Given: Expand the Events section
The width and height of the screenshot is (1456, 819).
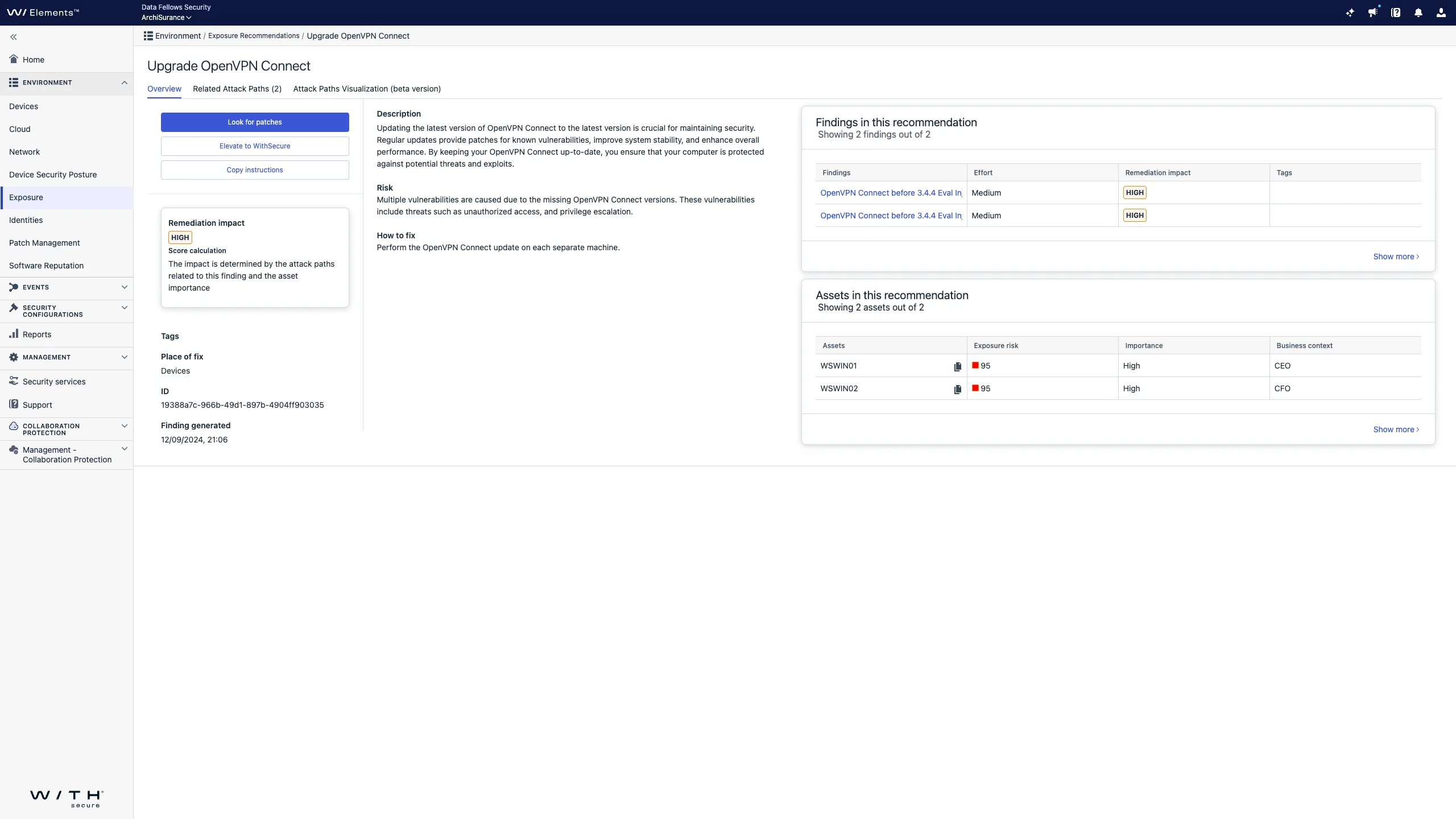Looking at the screenshot, I should [124, 287].
